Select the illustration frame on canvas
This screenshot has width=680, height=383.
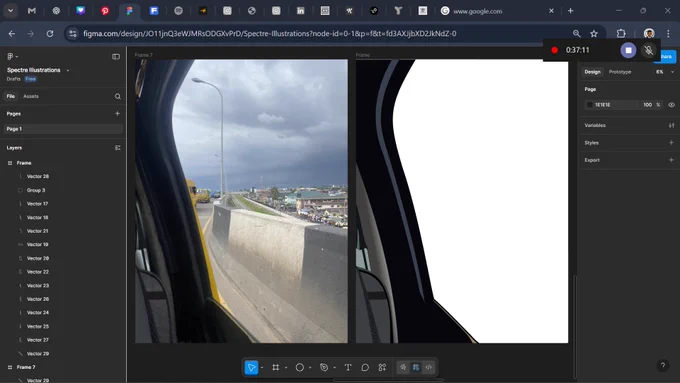tap(462, 201)
